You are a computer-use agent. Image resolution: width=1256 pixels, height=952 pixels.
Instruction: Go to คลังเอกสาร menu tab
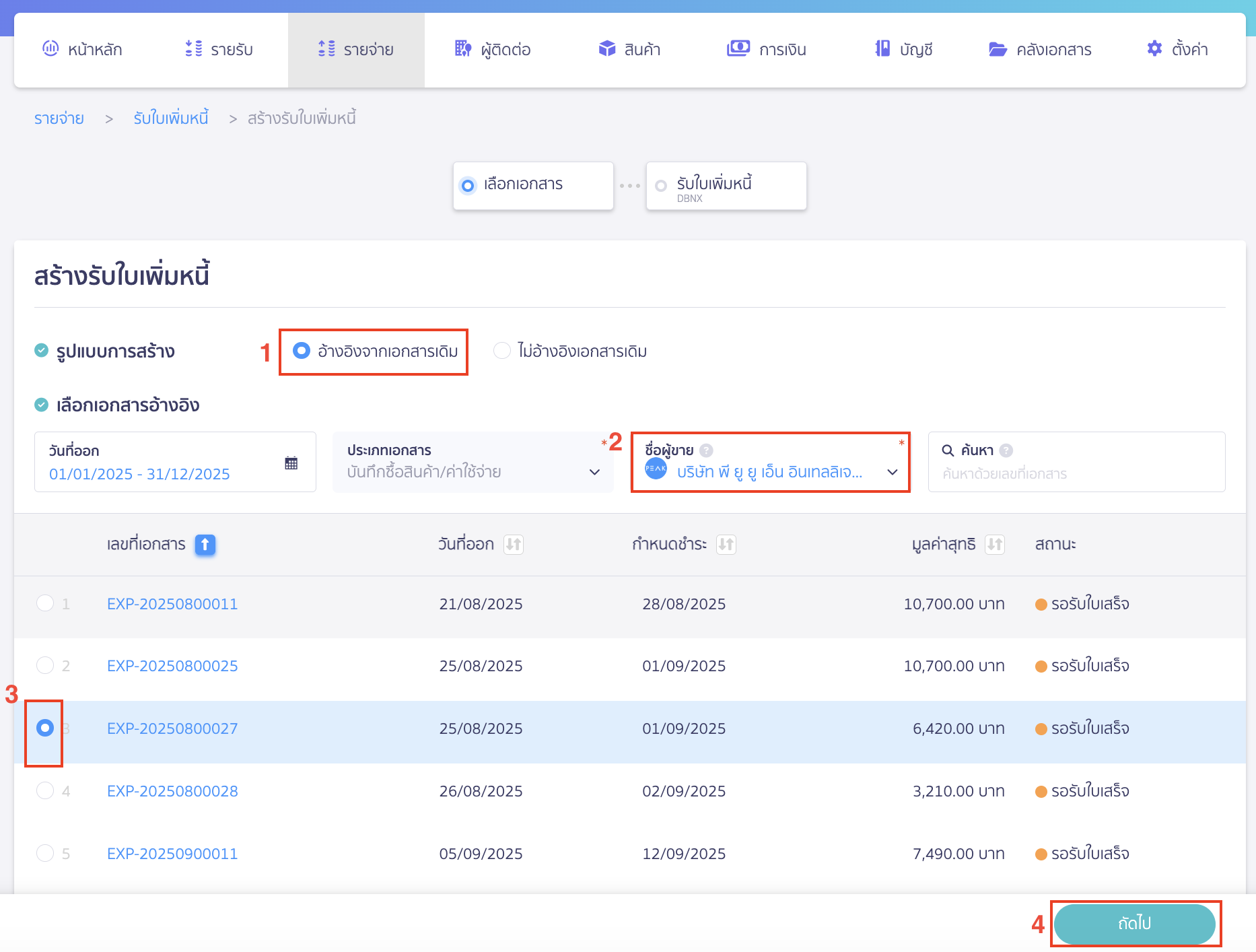pyautogui.click(x=1040, y=49)
